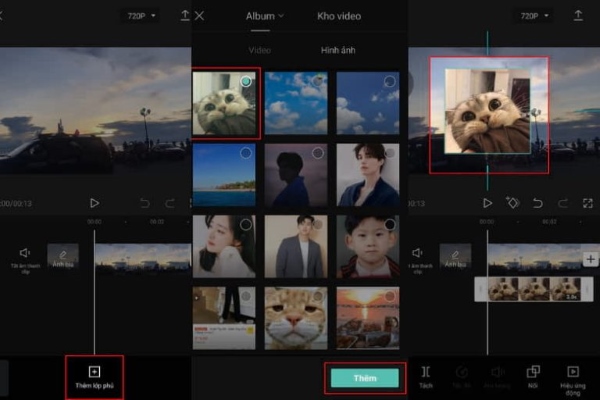Select the cat overlay clip on the timeline
This screenshot has width=600, height=400.
(534, 289)
